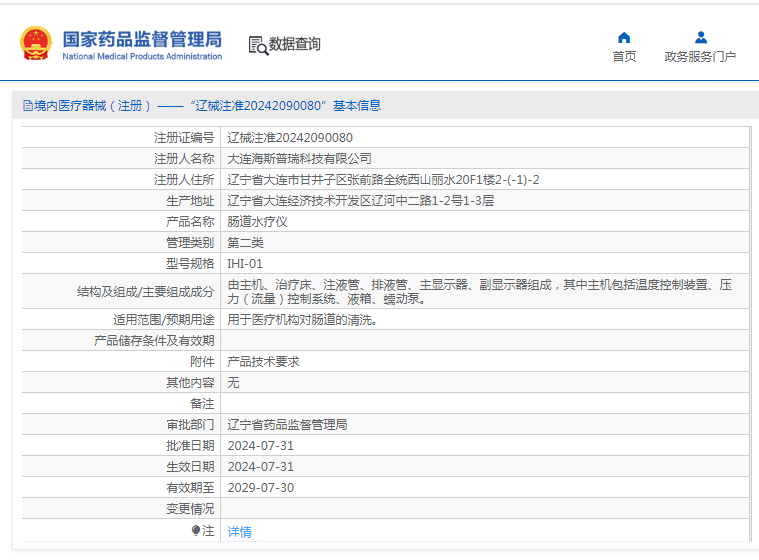This screenshot has height=560, width=759.
Task: Select product name 肠道水疗仪
Action: pos(258,222)
